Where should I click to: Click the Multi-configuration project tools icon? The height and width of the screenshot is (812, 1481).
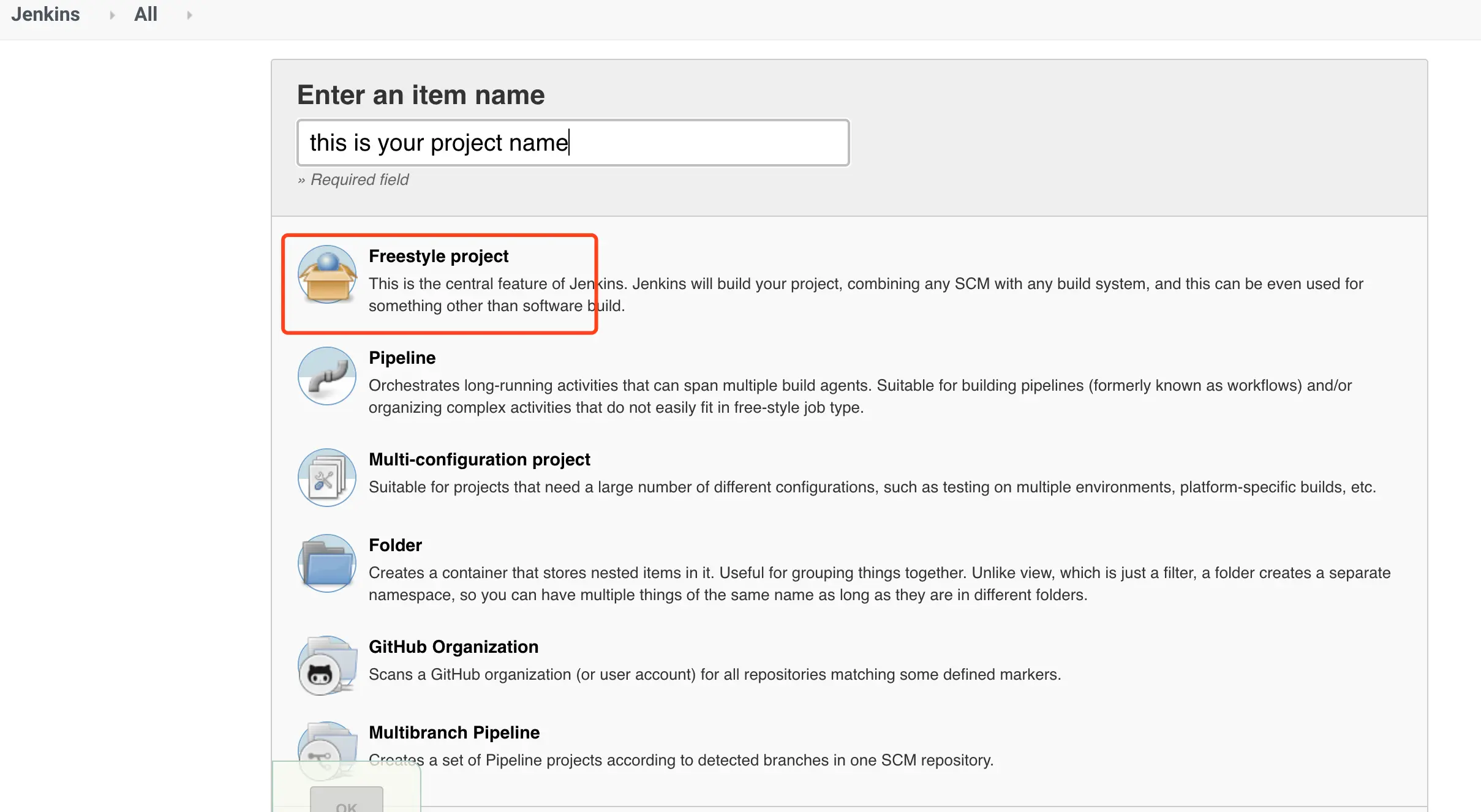pyautogui.click(x=327, y=478)
